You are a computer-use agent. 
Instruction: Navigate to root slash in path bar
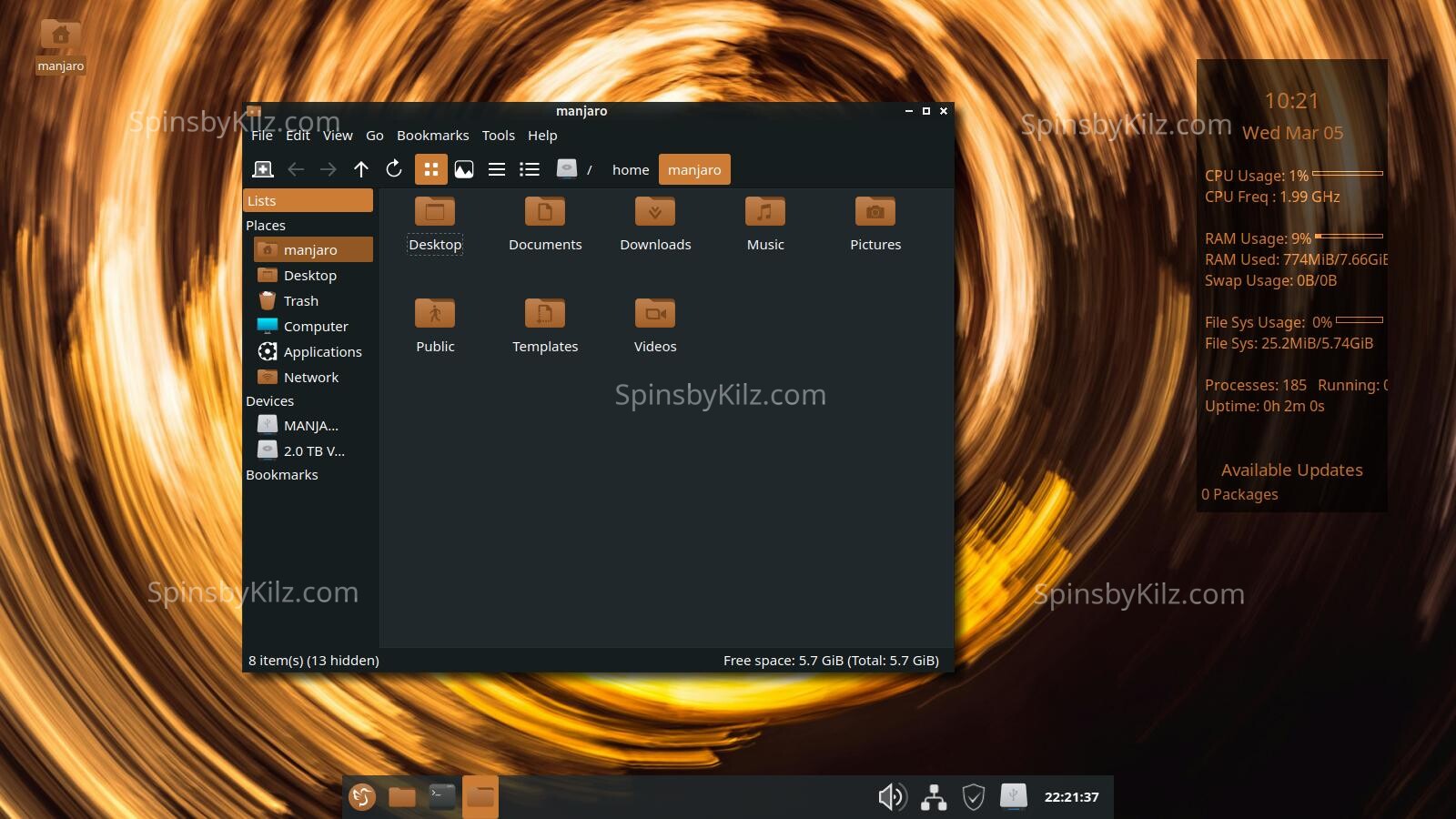[x=590, y=169]
